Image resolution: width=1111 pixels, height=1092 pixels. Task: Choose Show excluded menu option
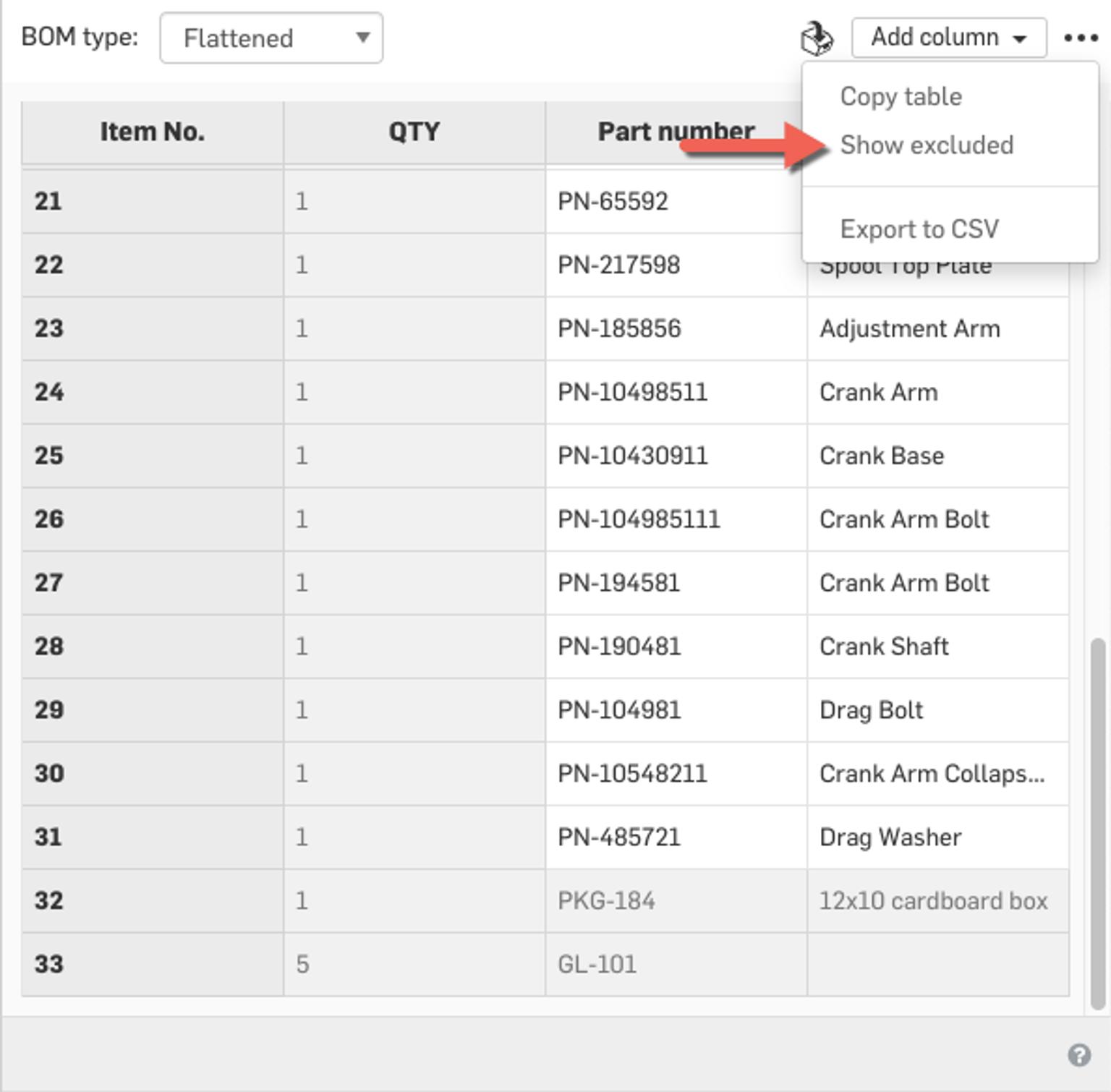928,145
